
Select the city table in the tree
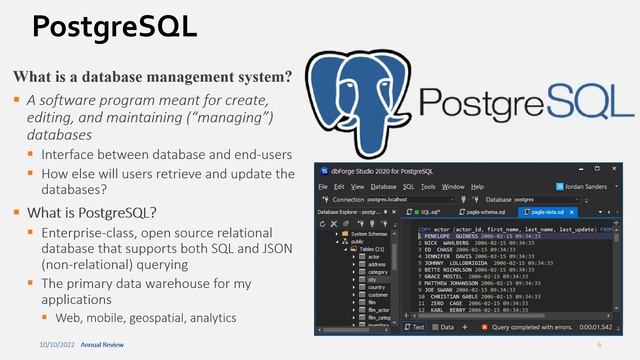point(372,280)
